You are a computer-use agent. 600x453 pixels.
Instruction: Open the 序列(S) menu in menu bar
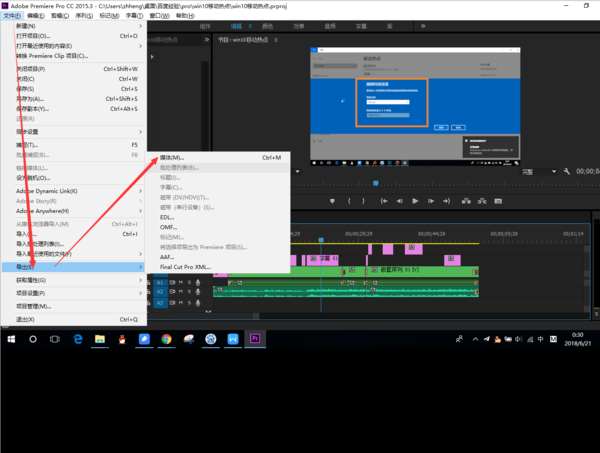tap(84, 16)
